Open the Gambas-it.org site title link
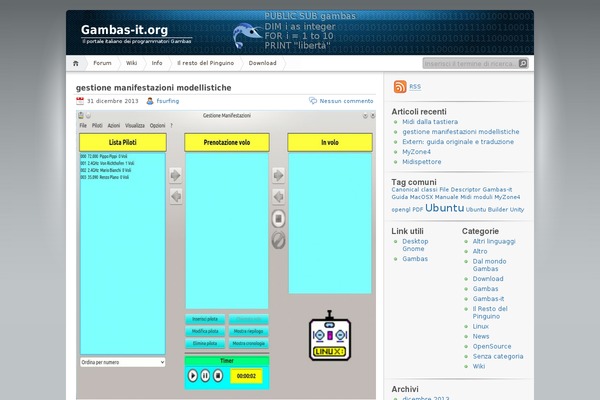600x400 pixels. point(124,30)
